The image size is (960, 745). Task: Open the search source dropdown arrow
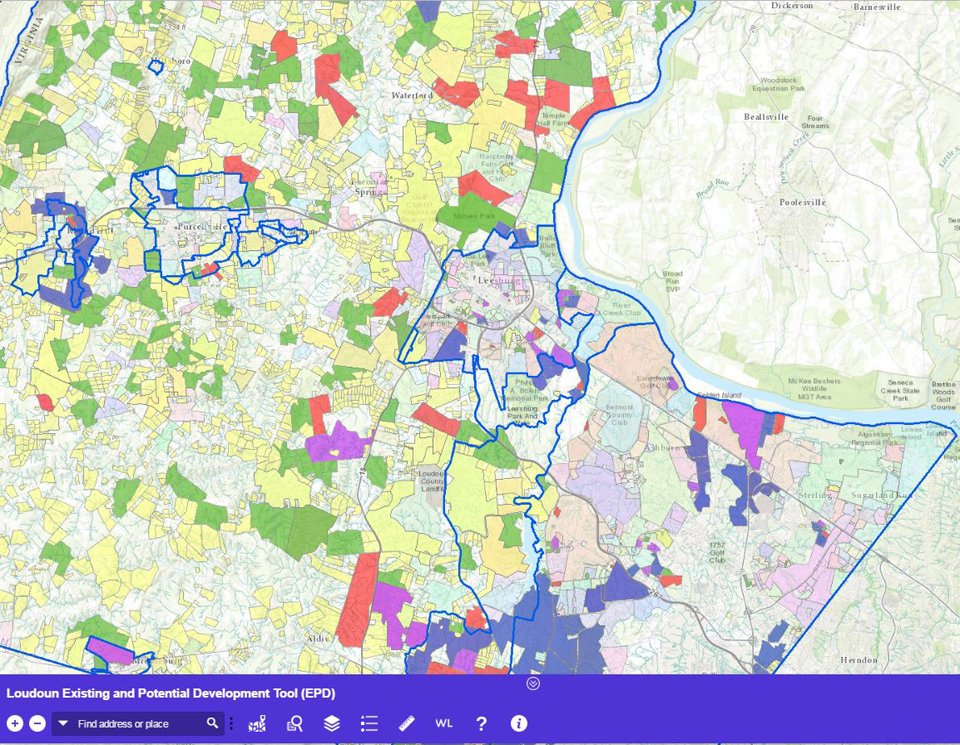62,724
